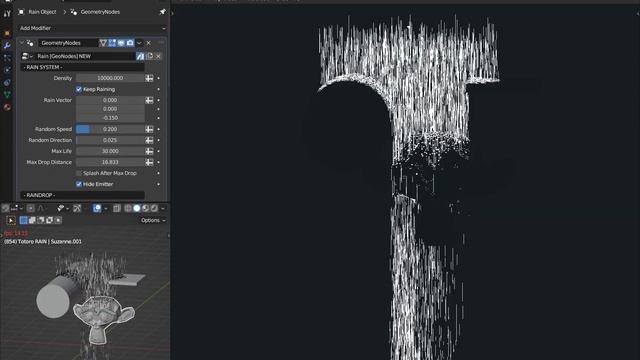Click the Random Direction slider field

[x=110, y=140]
